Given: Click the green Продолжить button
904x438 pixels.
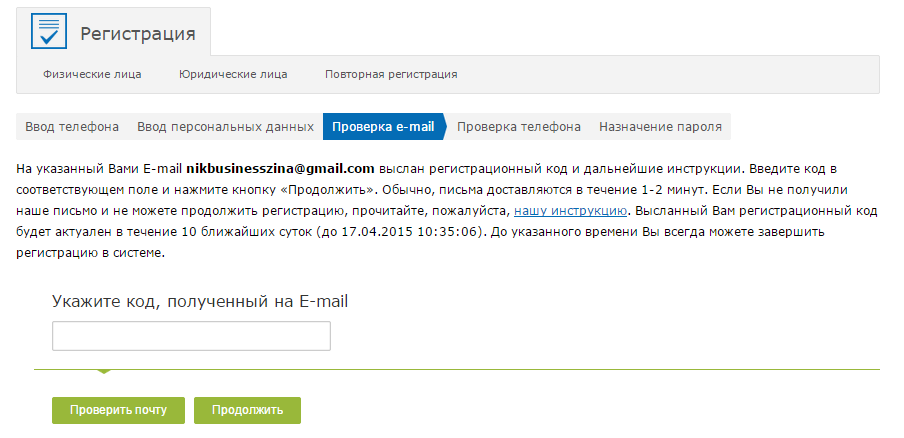Looking at the screenshot, I should click(247, 410).
